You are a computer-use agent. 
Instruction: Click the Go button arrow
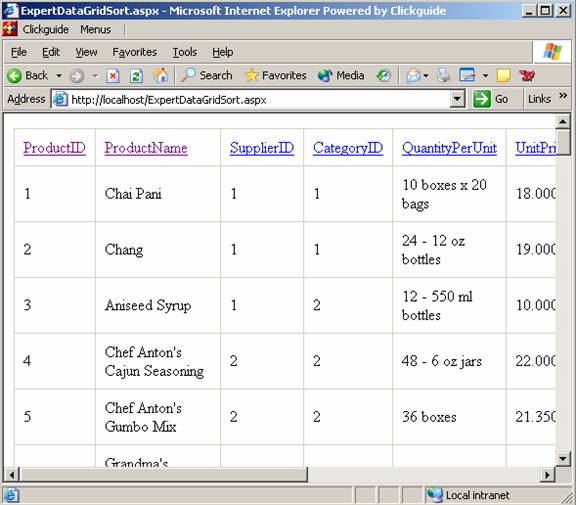click(482, 99)
